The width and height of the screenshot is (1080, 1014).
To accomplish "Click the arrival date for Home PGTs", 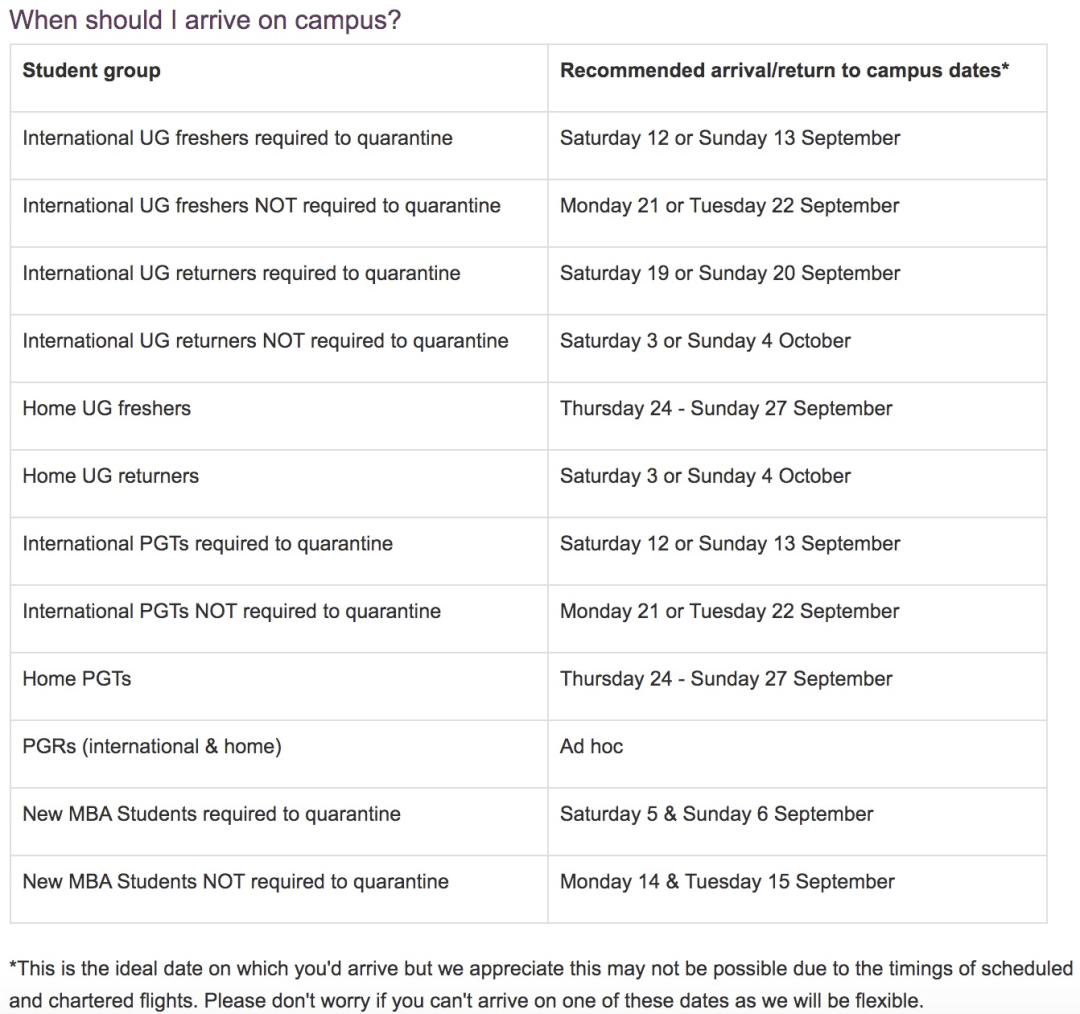I will pos(726,679).
